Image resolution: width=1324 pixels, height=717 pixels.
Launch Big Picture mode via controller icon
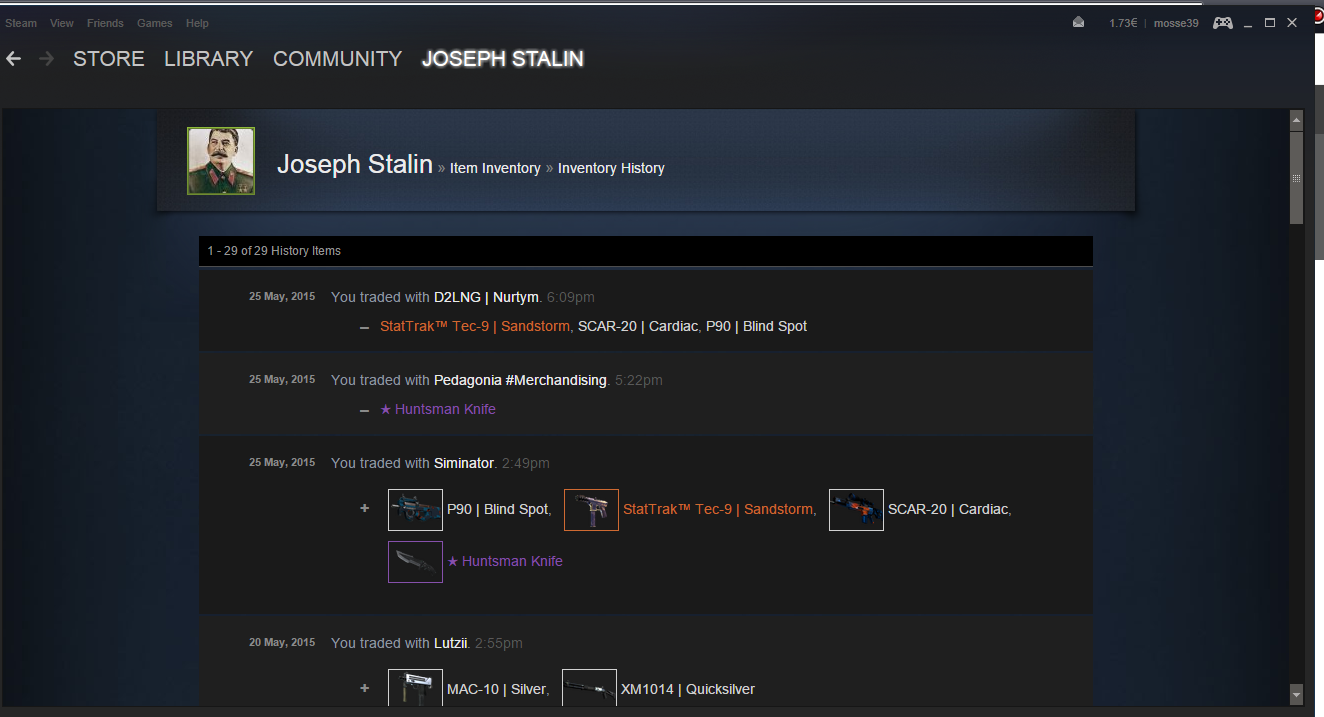pos(1222,22)
